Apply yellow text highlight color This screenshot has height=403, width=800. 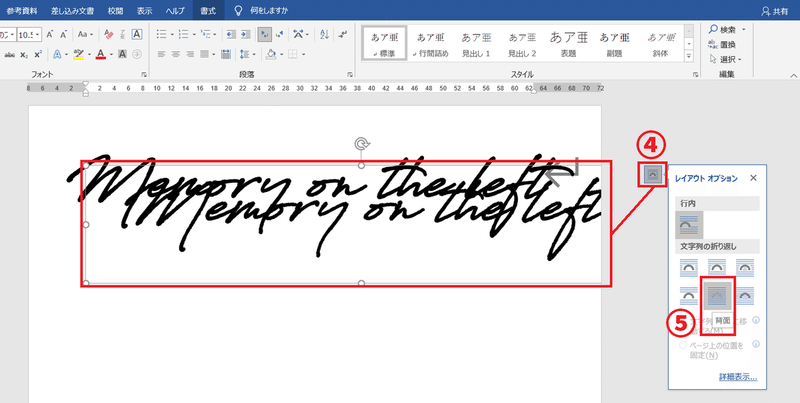[79, 54]
